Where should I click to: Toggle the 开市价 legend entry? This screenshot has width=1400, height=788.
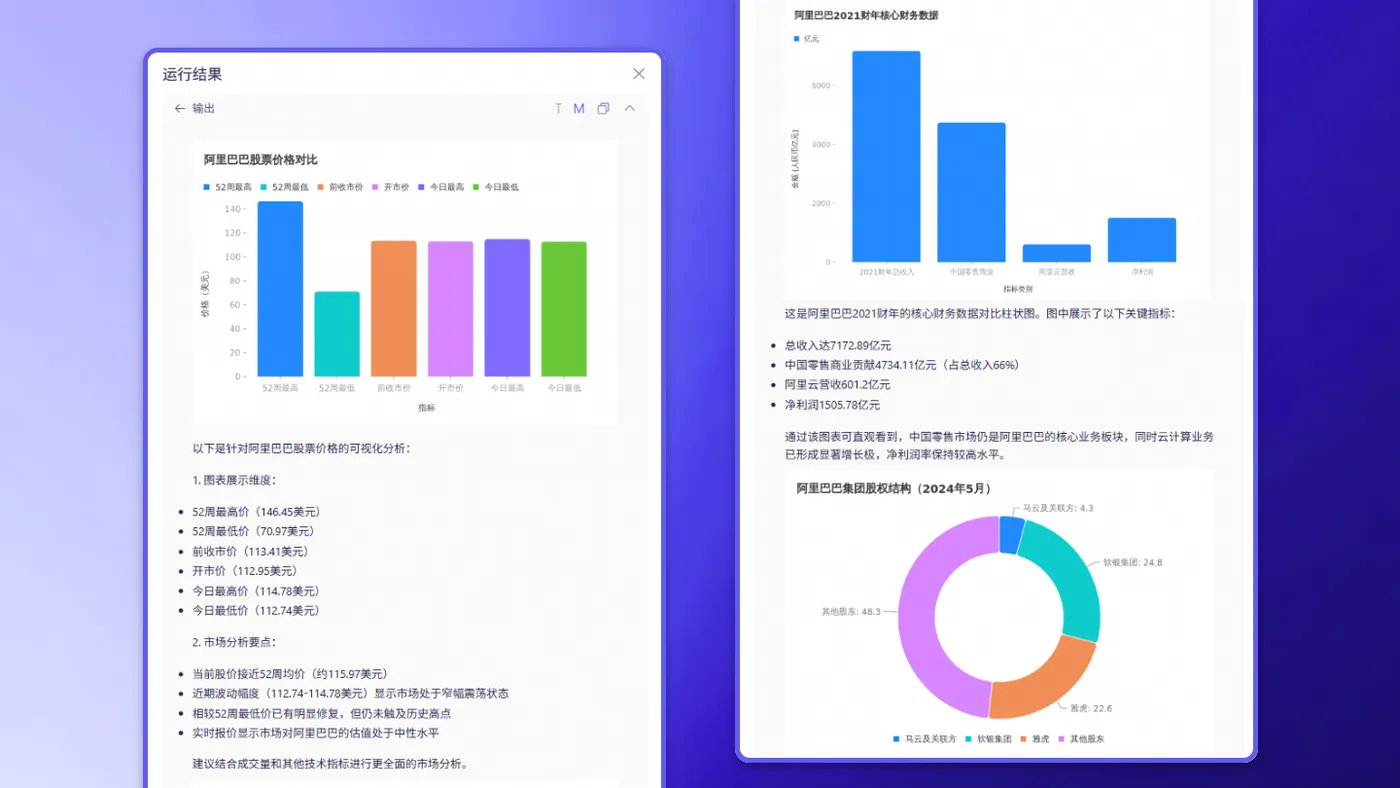point(392,187)
